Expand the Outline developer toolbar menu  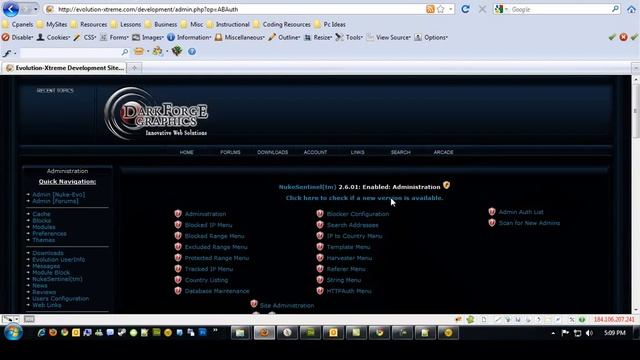284,37
